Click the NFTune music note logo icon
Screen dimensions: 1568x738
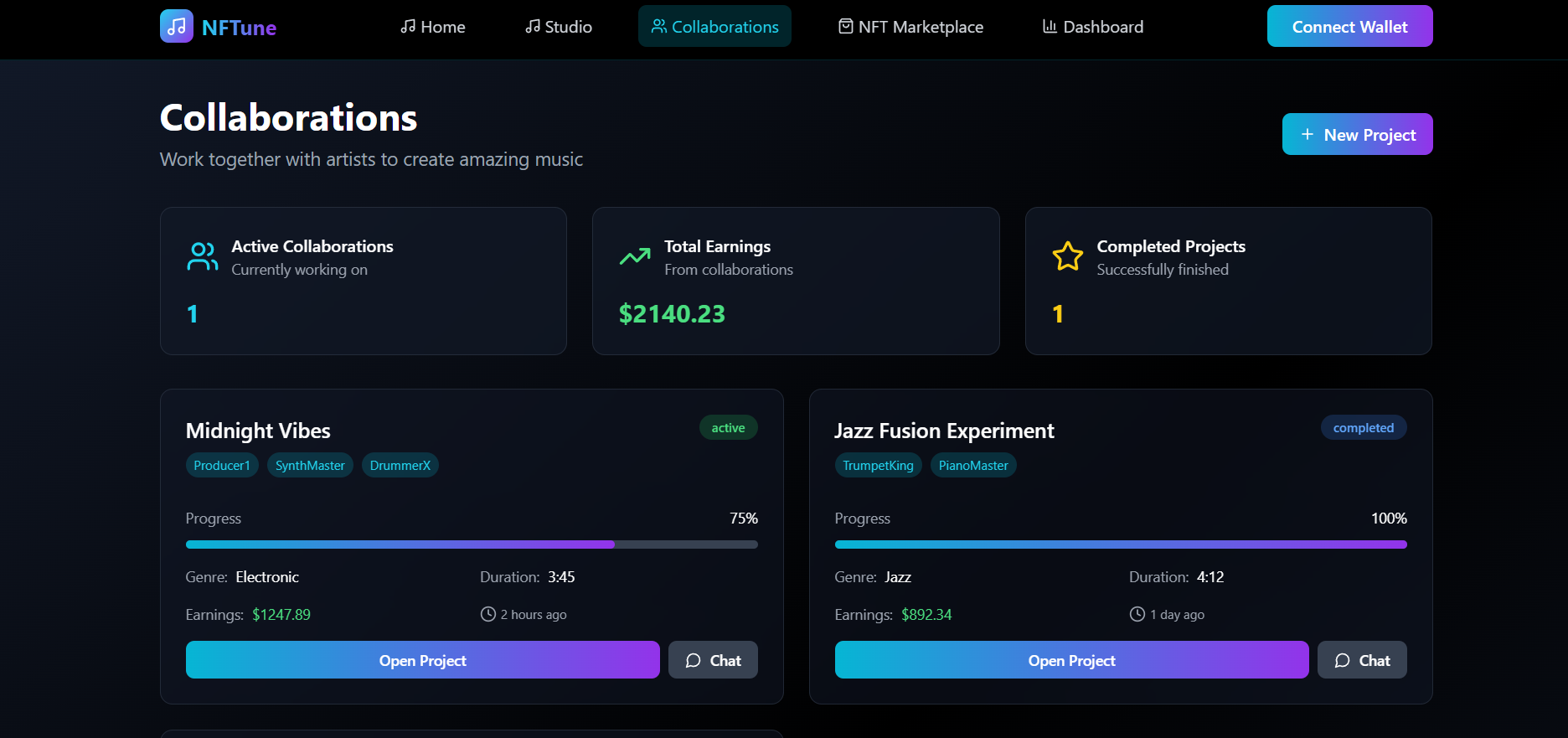click(177, 27)
